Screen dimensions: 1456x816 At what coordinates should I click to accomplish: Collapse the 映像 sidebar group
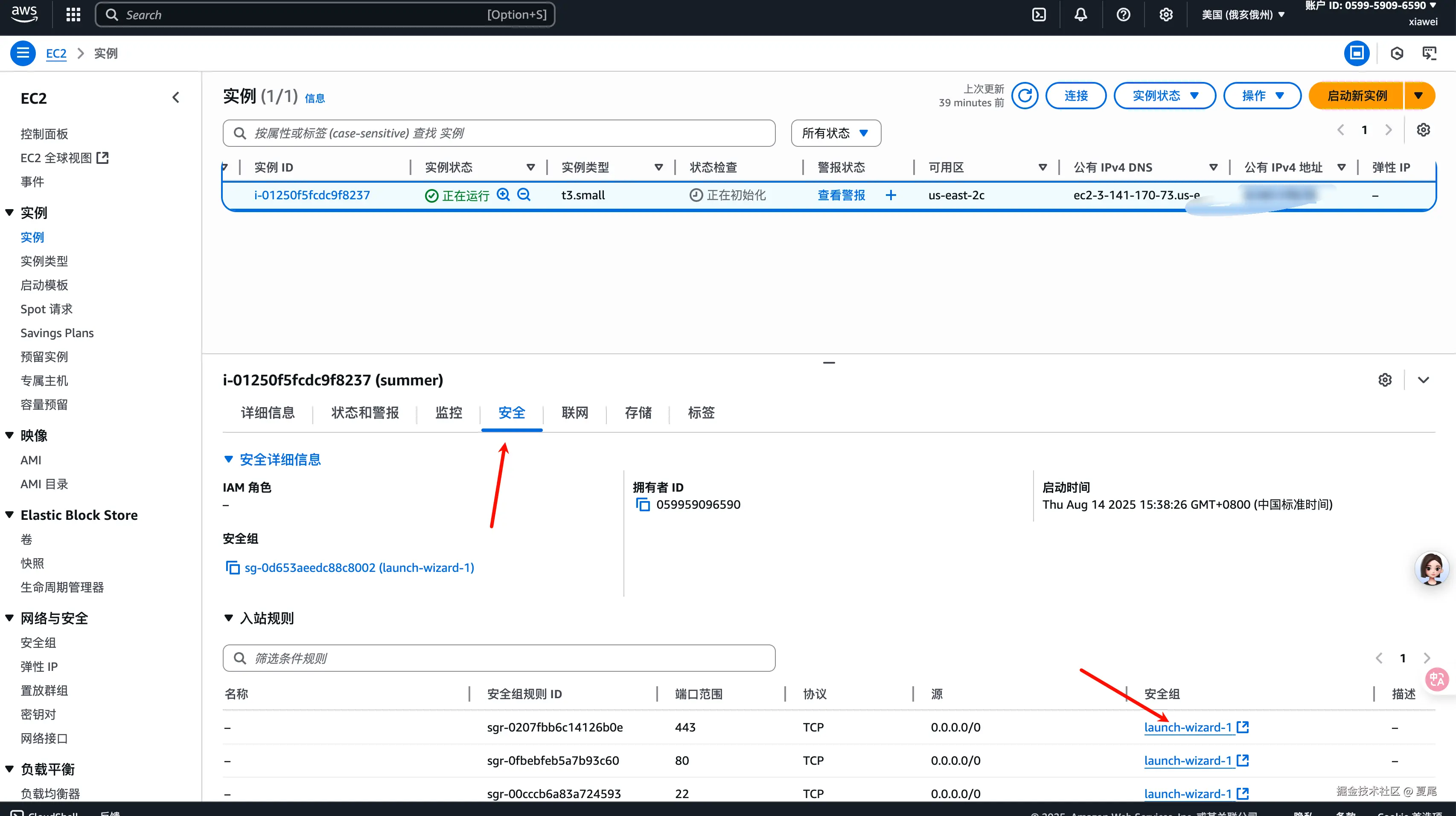pos(10,435)
